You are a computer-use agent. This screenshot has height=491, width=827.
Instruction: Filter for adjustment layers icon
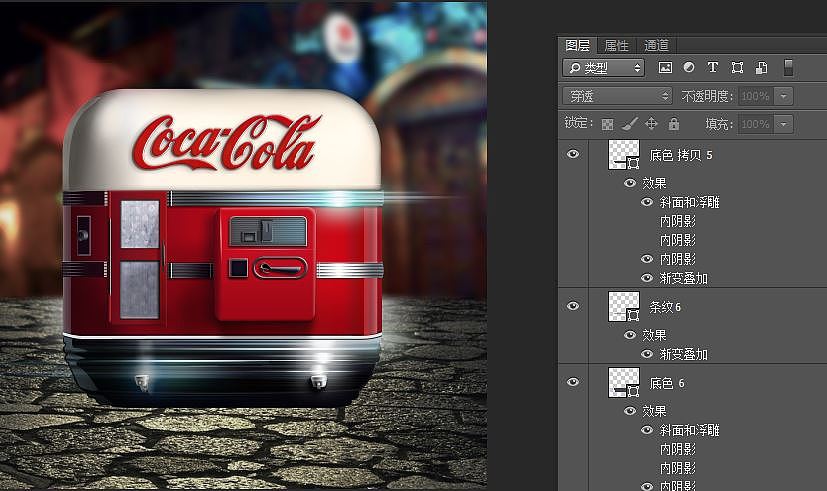[689, 67]
